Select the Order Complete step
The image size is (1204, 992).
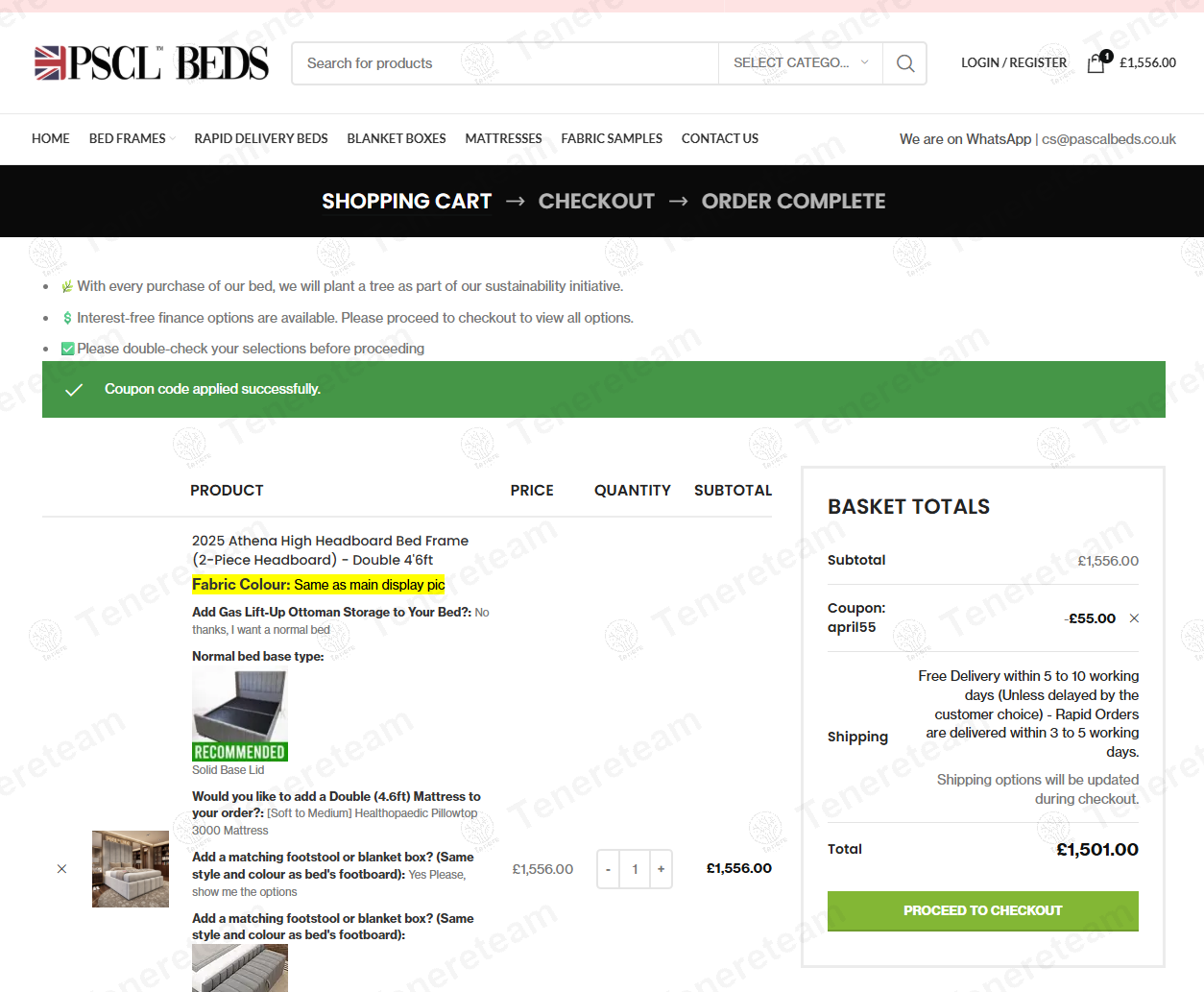[x=794, y=202]
